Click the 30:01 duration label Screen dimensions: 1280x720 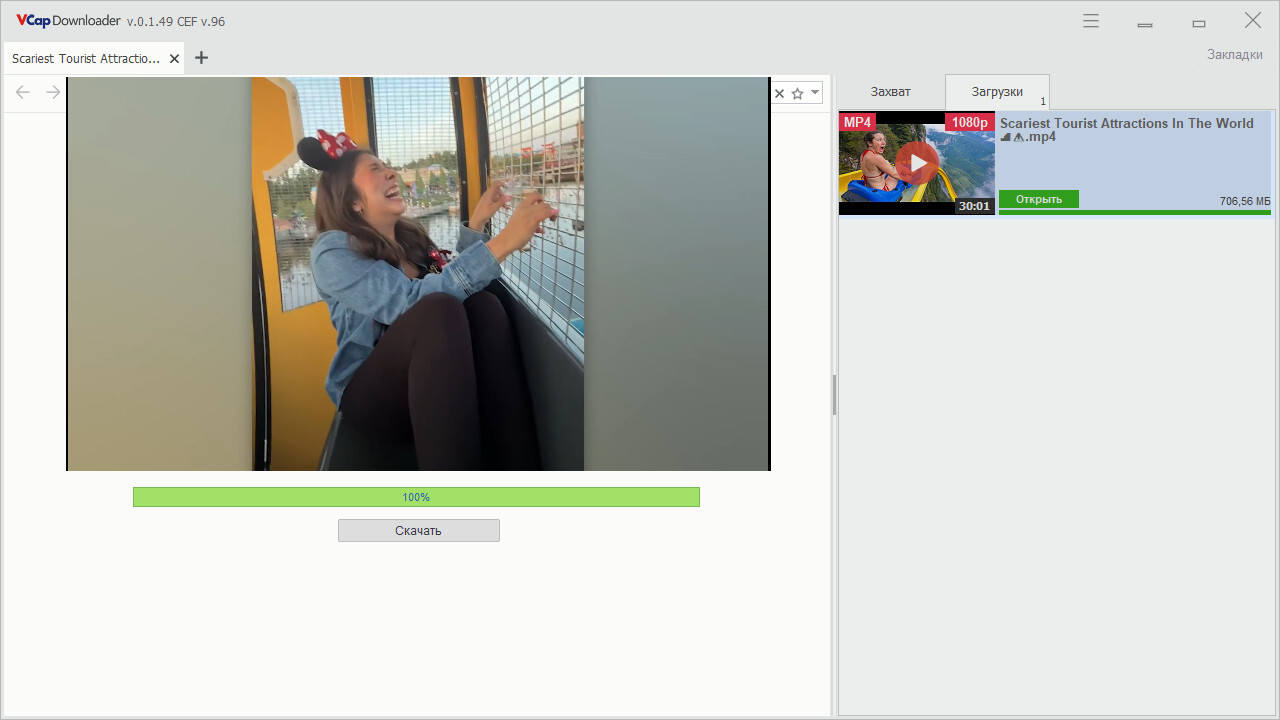coord(974,206)
